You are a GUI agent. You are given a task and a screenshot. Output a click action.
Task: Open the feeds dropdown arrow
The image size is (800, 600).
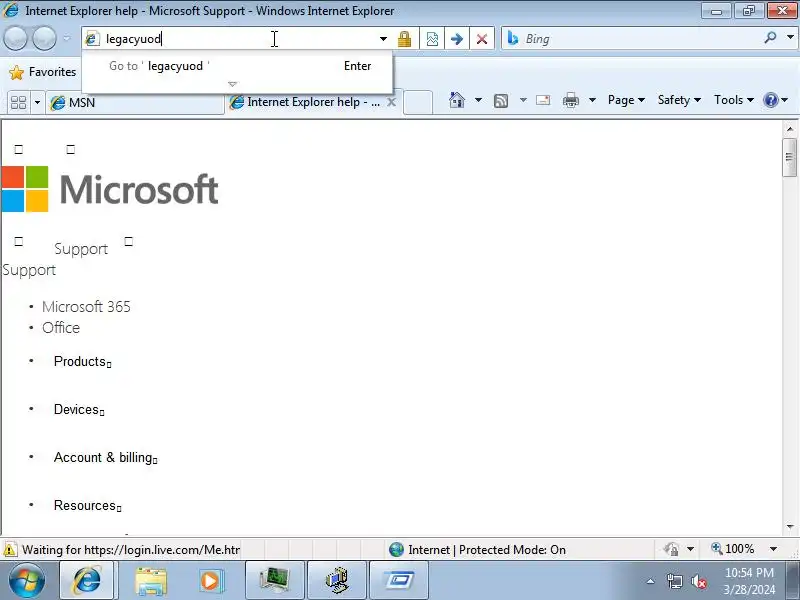523,100
